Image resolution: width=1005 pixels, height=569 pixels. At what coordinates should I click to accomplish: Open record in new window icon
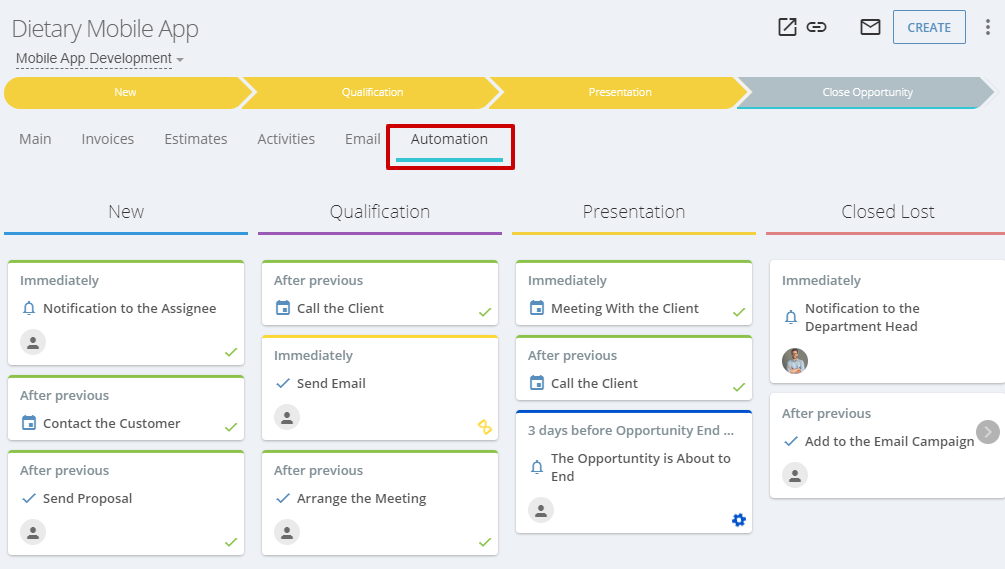coord(787,27)
